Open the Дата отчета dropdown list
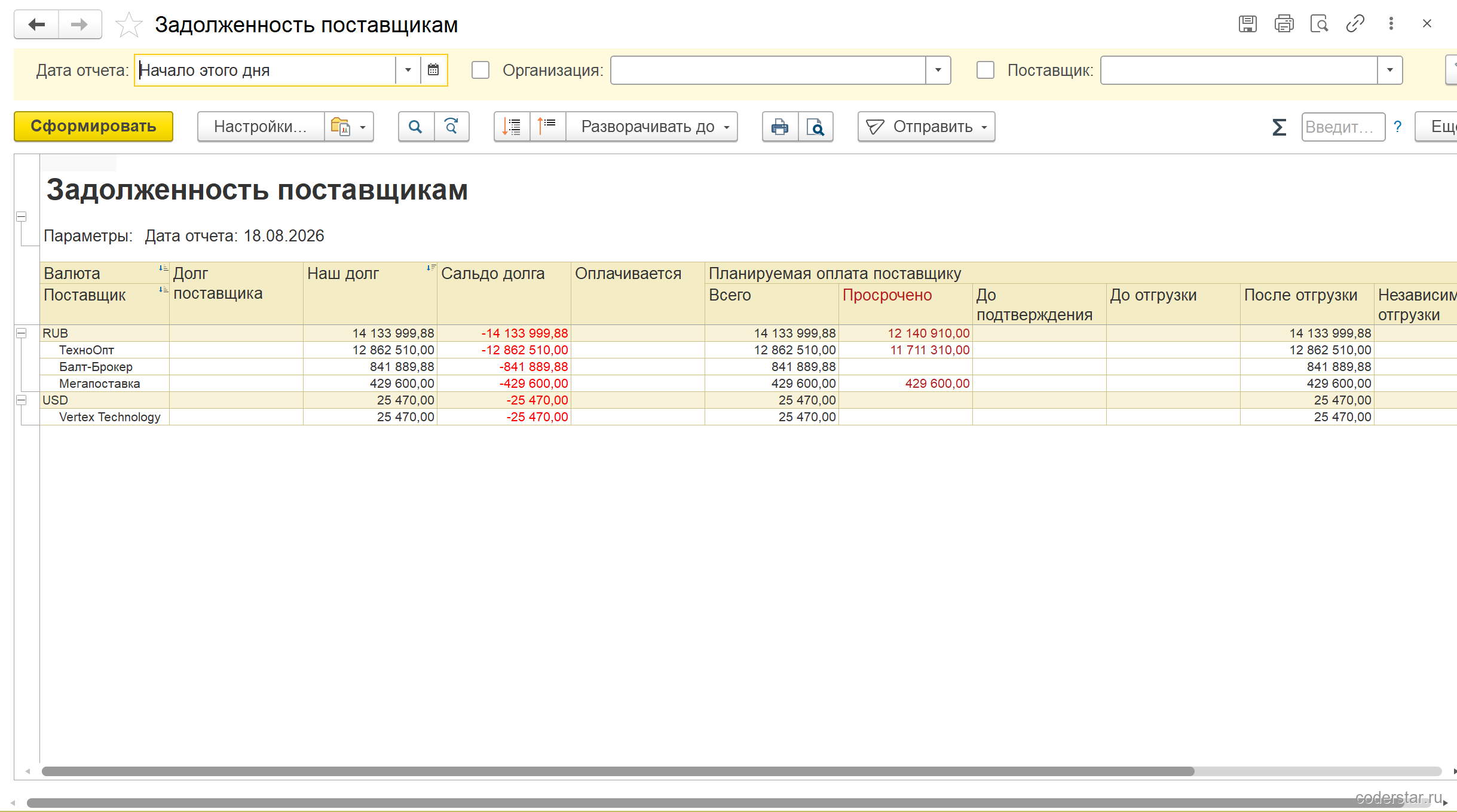The height and width of the screenshot is (812, 1457). [x=408, y=70]
